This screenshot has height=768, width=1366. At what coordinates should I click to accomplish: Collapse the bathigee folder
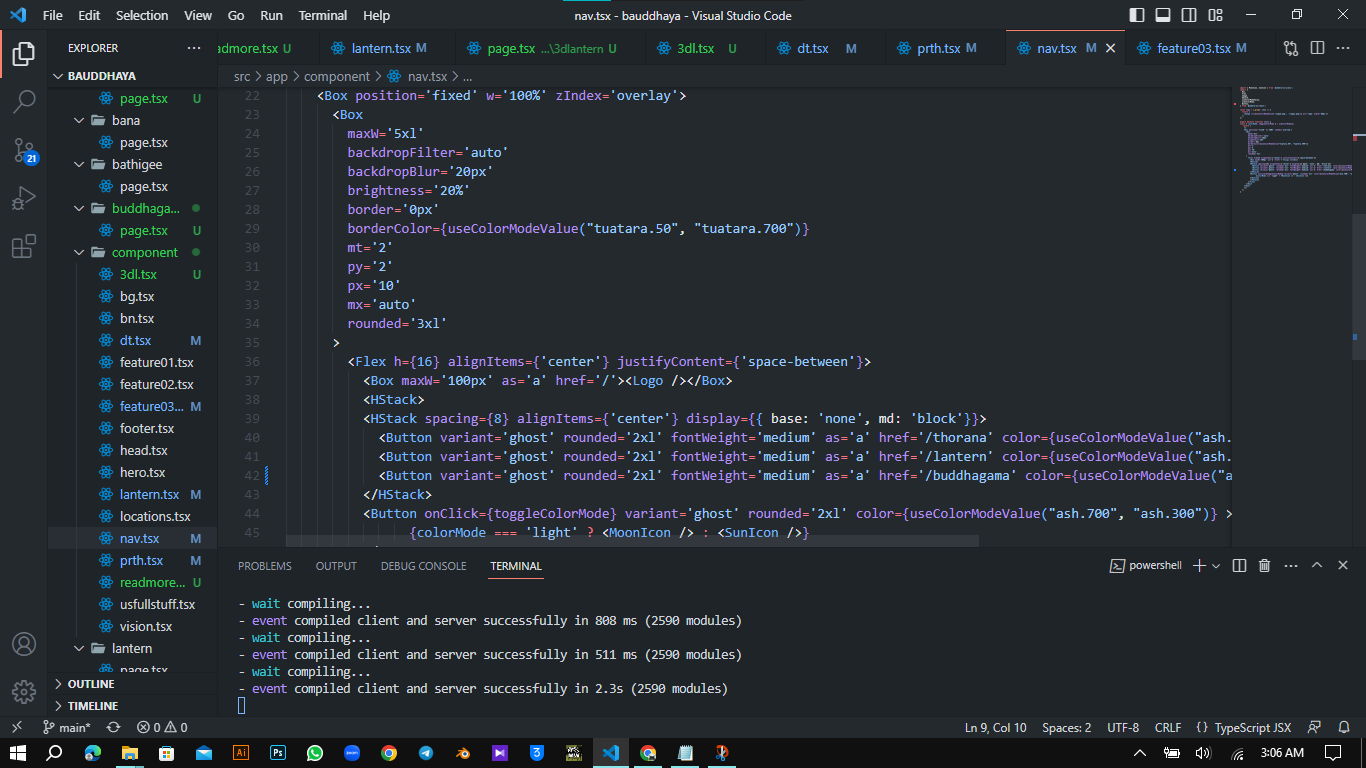click(x=132, y=164)
